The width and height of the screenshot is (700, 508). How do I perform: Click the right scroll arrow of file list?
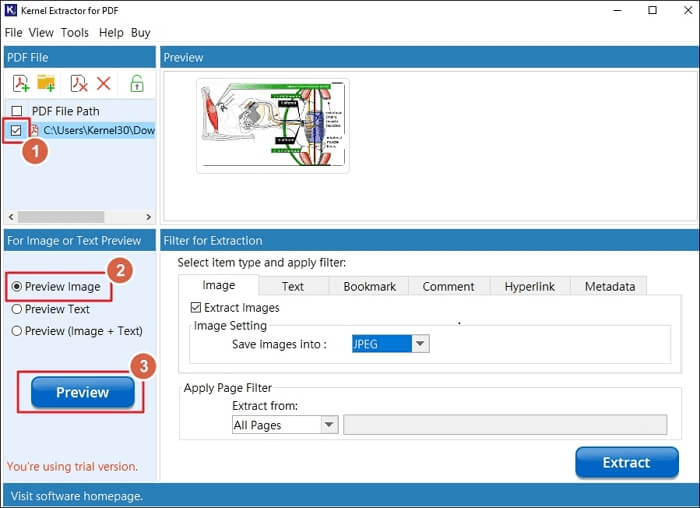tap(148, 217)
